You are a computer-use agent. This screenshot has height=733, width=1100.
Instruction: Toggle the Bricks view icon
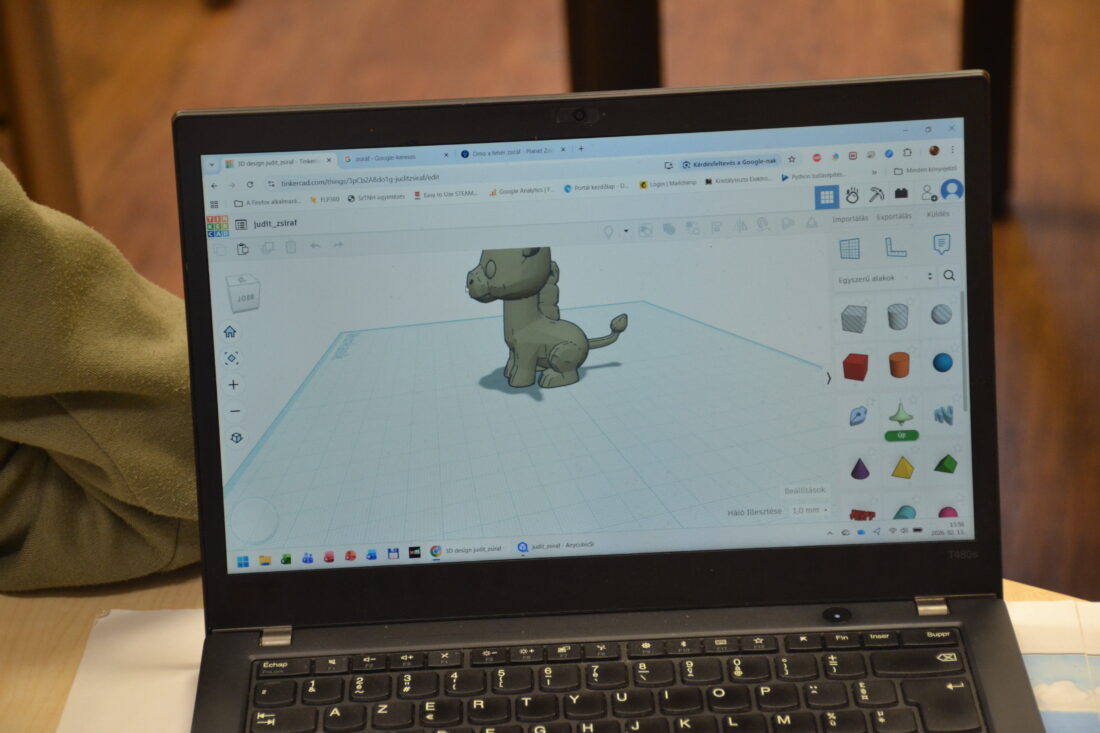[x=901, y=194]
